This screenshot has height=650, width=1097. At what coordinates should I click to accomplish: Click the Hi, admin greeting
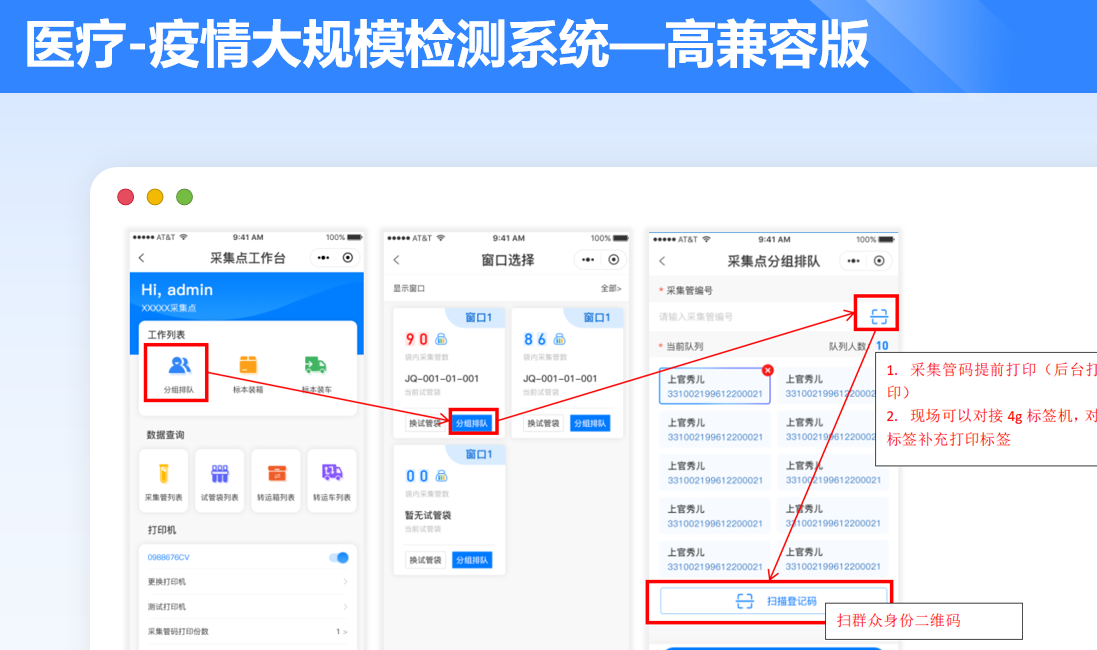coord(177,290)
